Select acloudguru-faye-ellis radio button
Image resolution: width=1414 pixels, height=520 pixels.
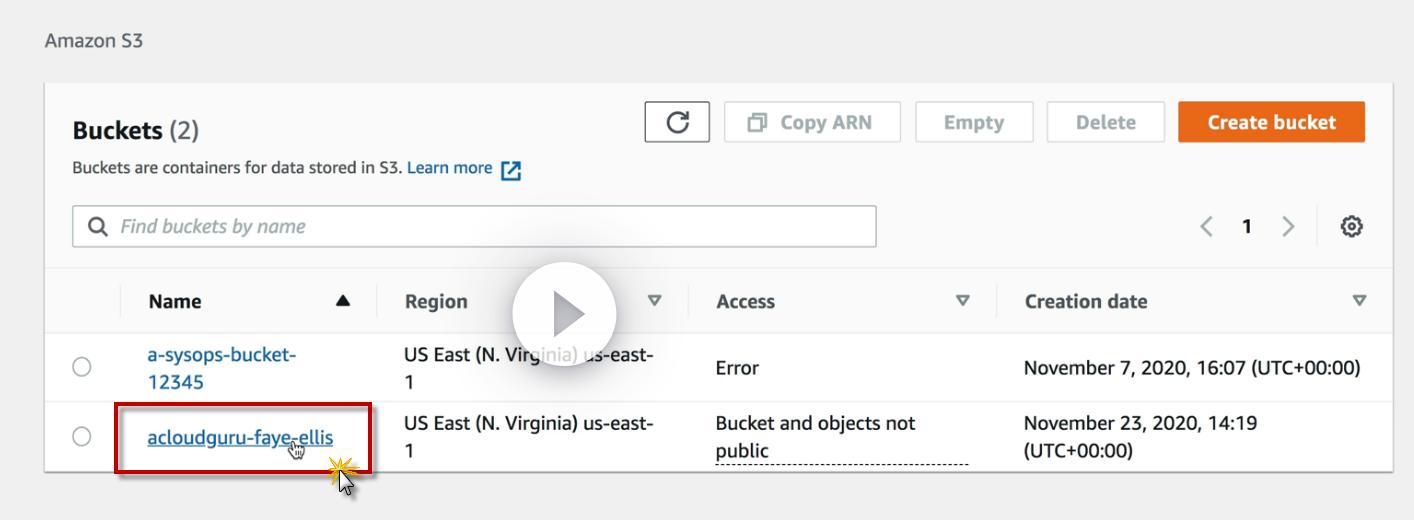[x=82, y=437]
